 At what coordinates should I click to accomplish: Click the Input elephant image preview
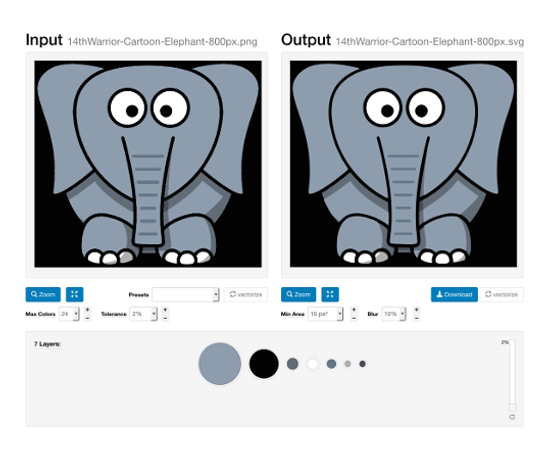coord(148,164)
